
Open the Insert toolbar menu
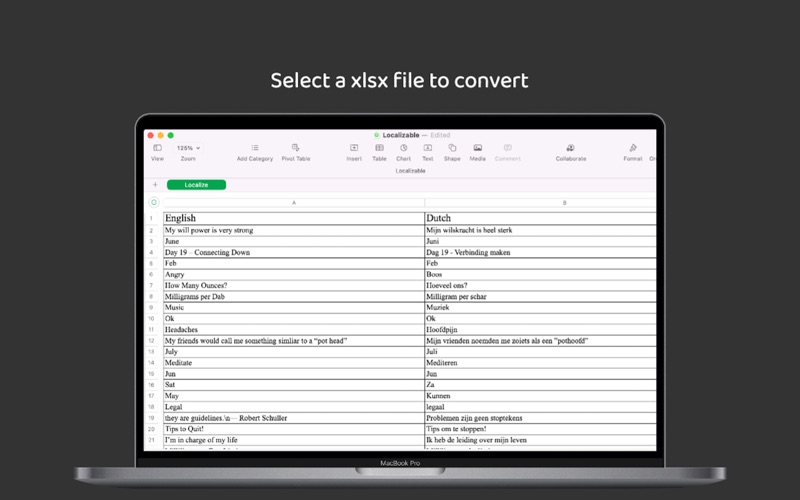354,148
